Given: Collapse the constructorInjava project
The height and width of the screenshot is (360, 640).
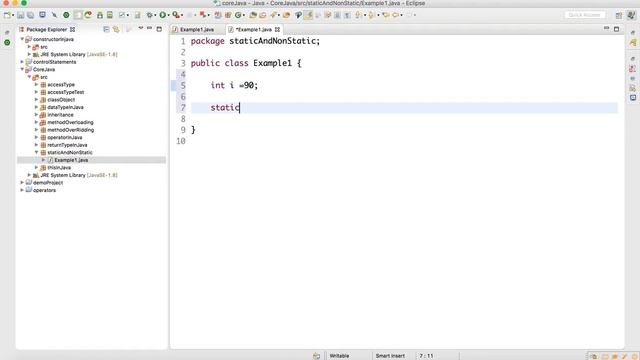Looking at the screenshot, I should tap(22, 39).
